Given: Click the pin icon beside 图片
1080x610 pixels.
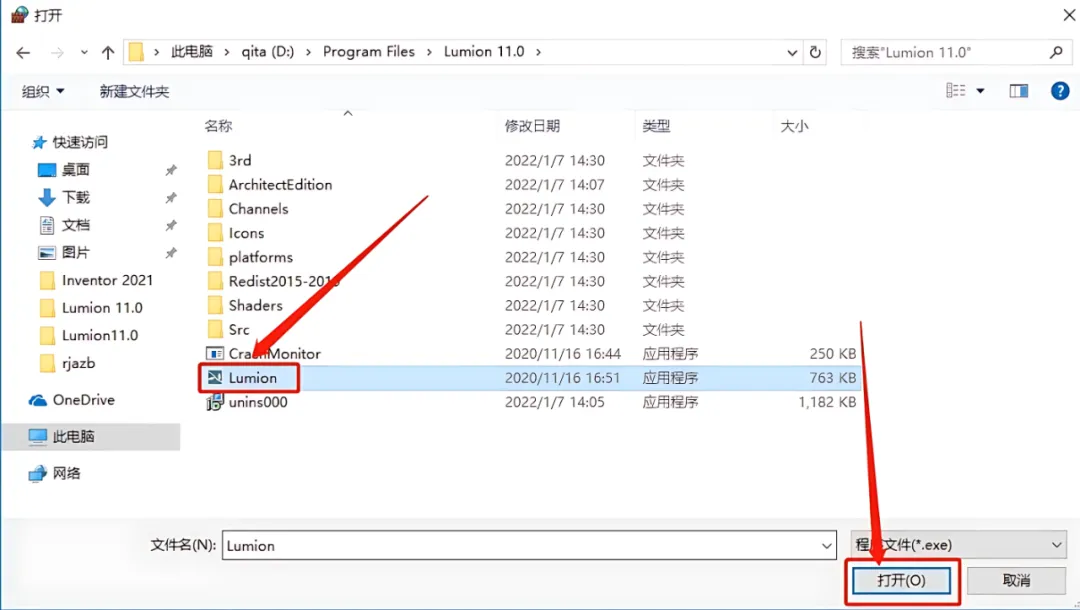Looking at the screenshot, I should click(171, 253).
